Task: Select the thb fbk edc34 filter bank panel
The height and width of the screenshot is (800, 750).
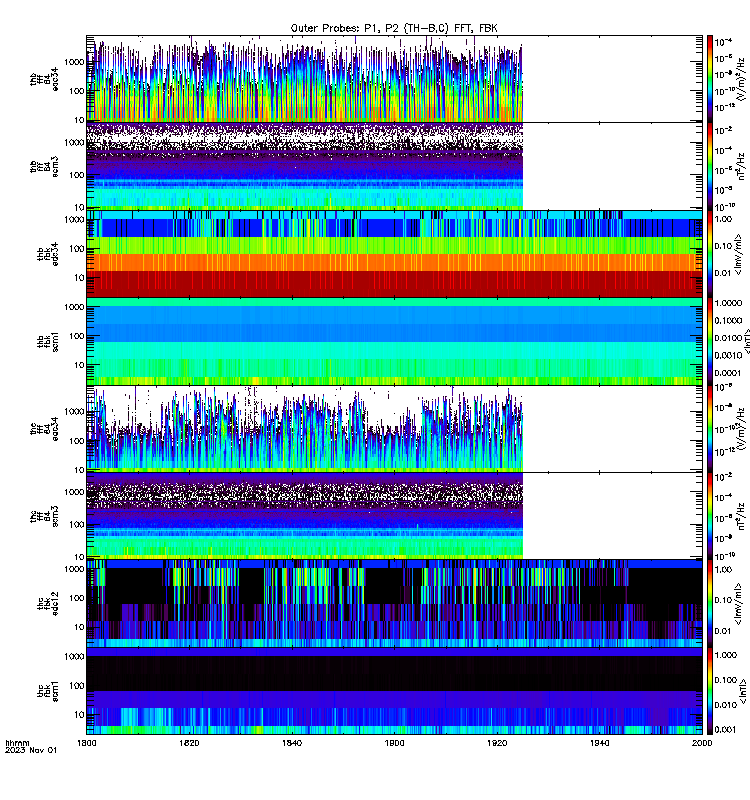Action: (394, 254)
